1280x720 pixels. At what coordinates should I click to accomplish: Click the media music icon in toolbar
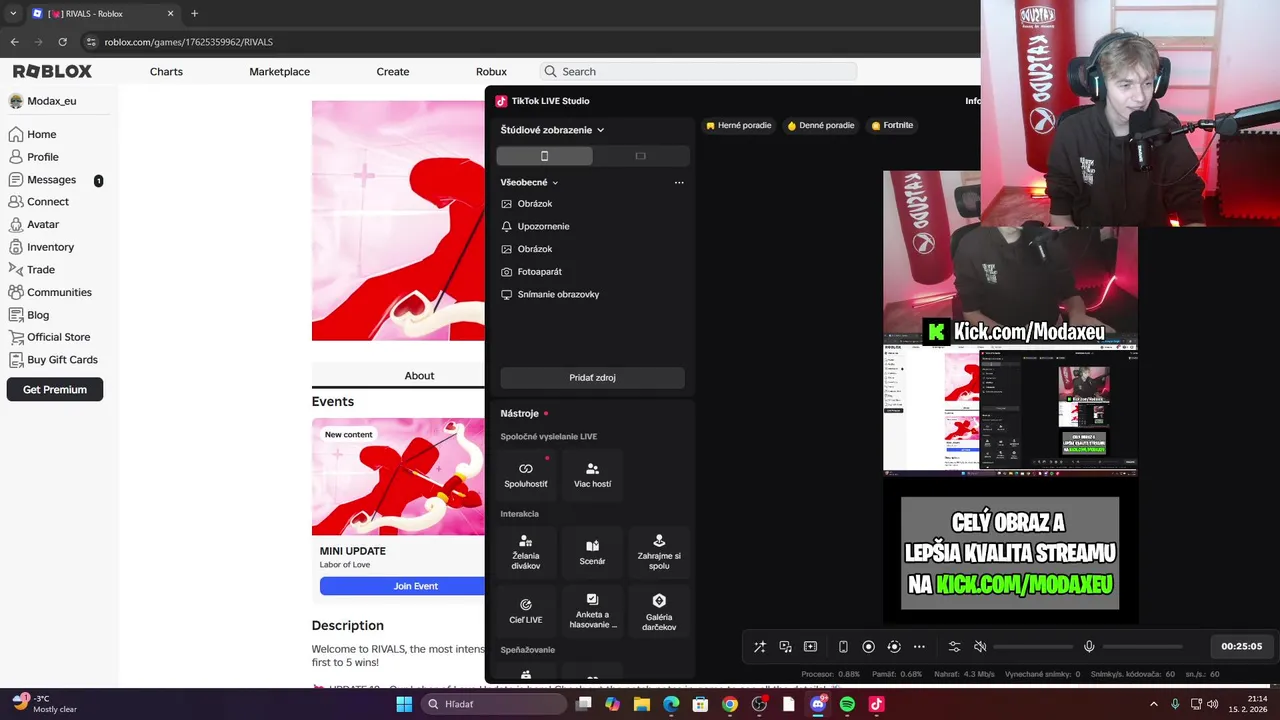[786, 647]
